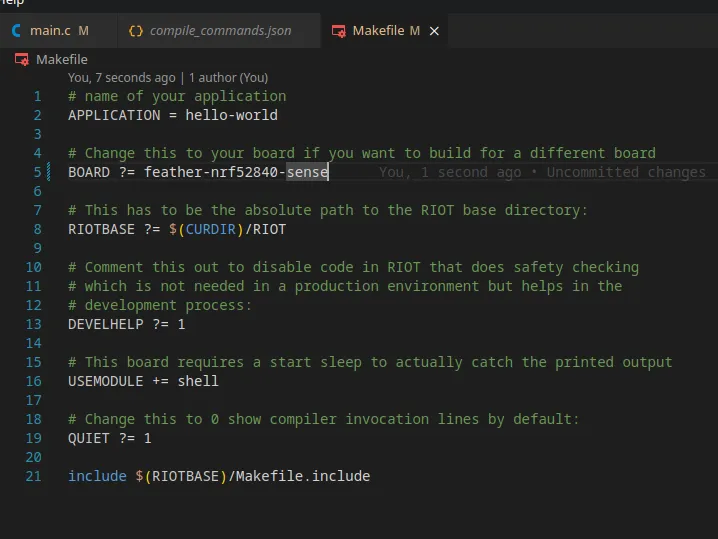Screen dimensions: 718x539
Task: Click the comment about start sleep on line 15
Action: click(370, 362)
